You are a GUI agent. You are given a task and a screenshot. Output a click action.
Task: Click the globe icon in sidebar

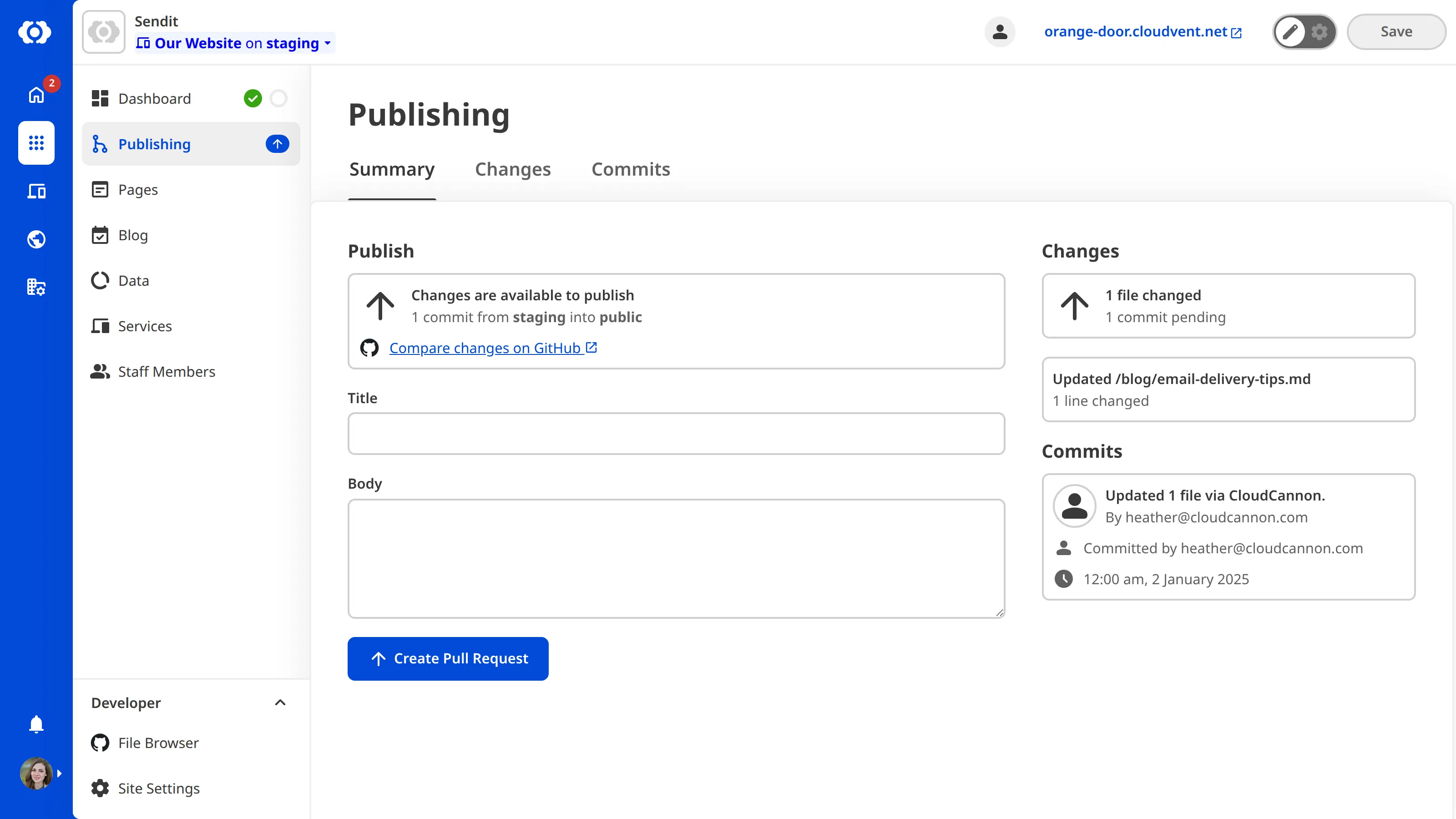pos(35,239)
